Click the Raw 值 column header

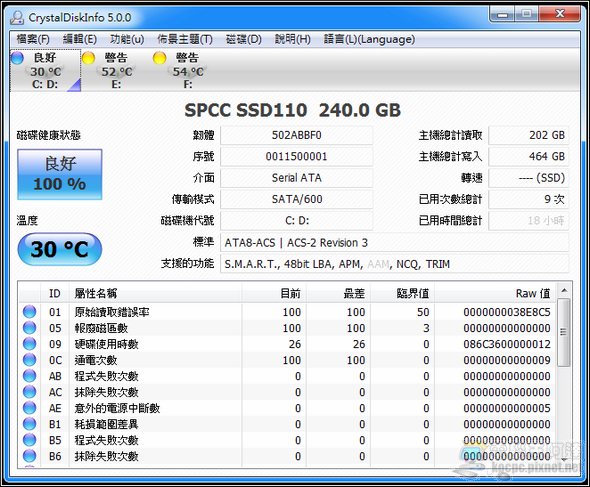[495, 293]
